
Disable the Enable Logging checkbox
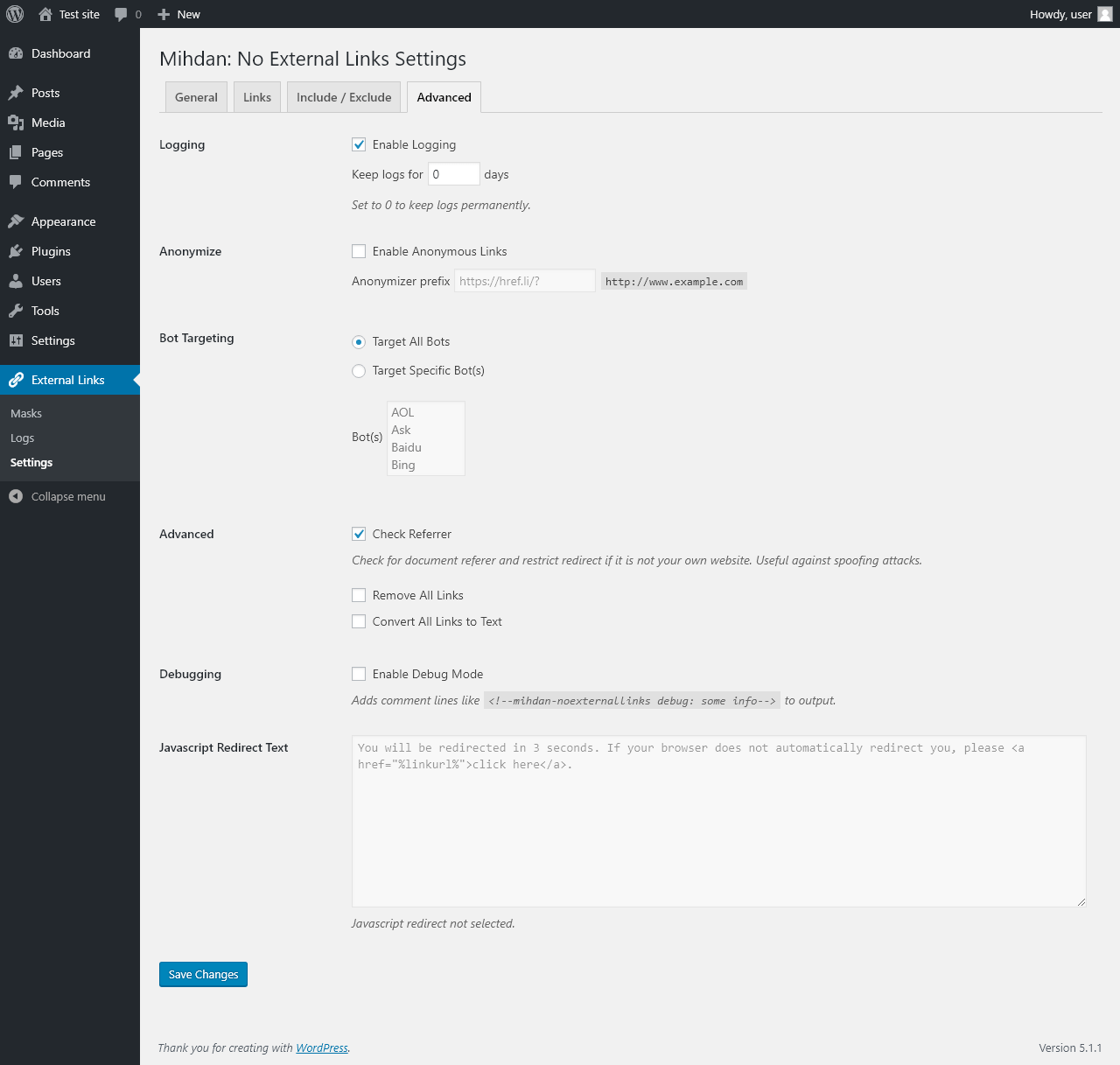click(x=359, y=144)
